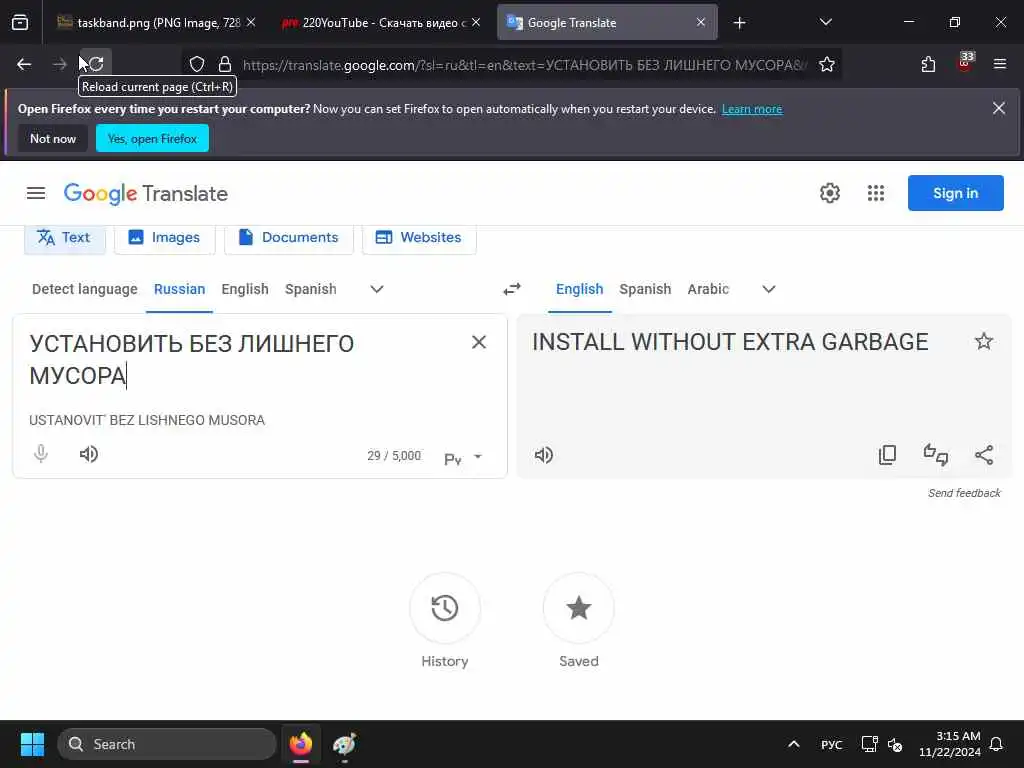
Task: Copy the translation to clipboard
Action: pos(887,455)
